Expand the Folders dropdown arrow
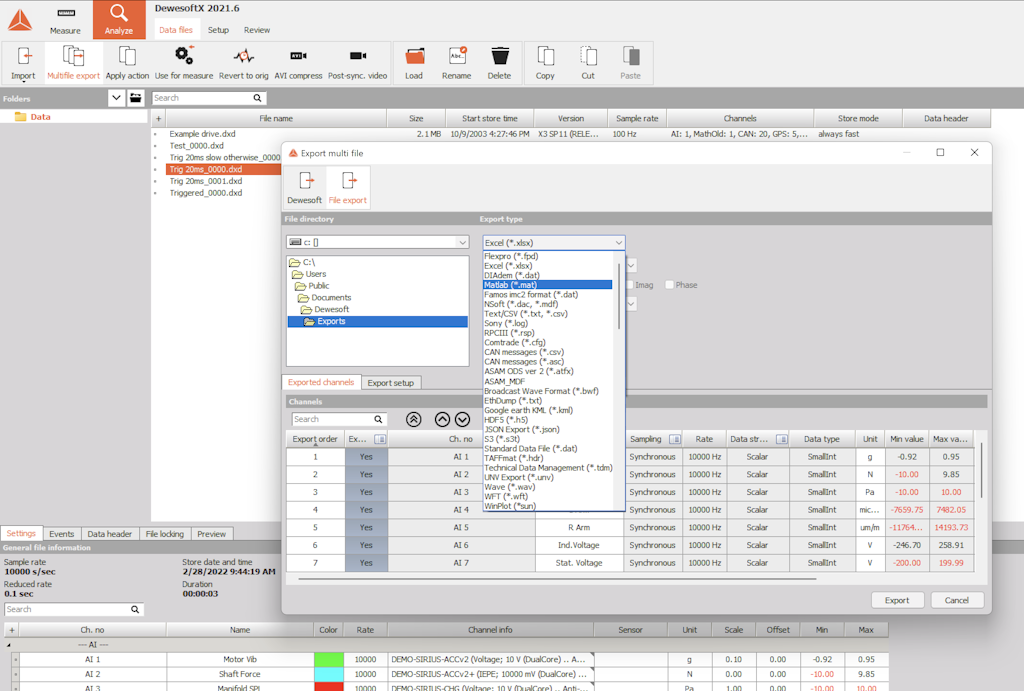Image resolution: width=1024 pixels, height=691 pixels. 116,98
